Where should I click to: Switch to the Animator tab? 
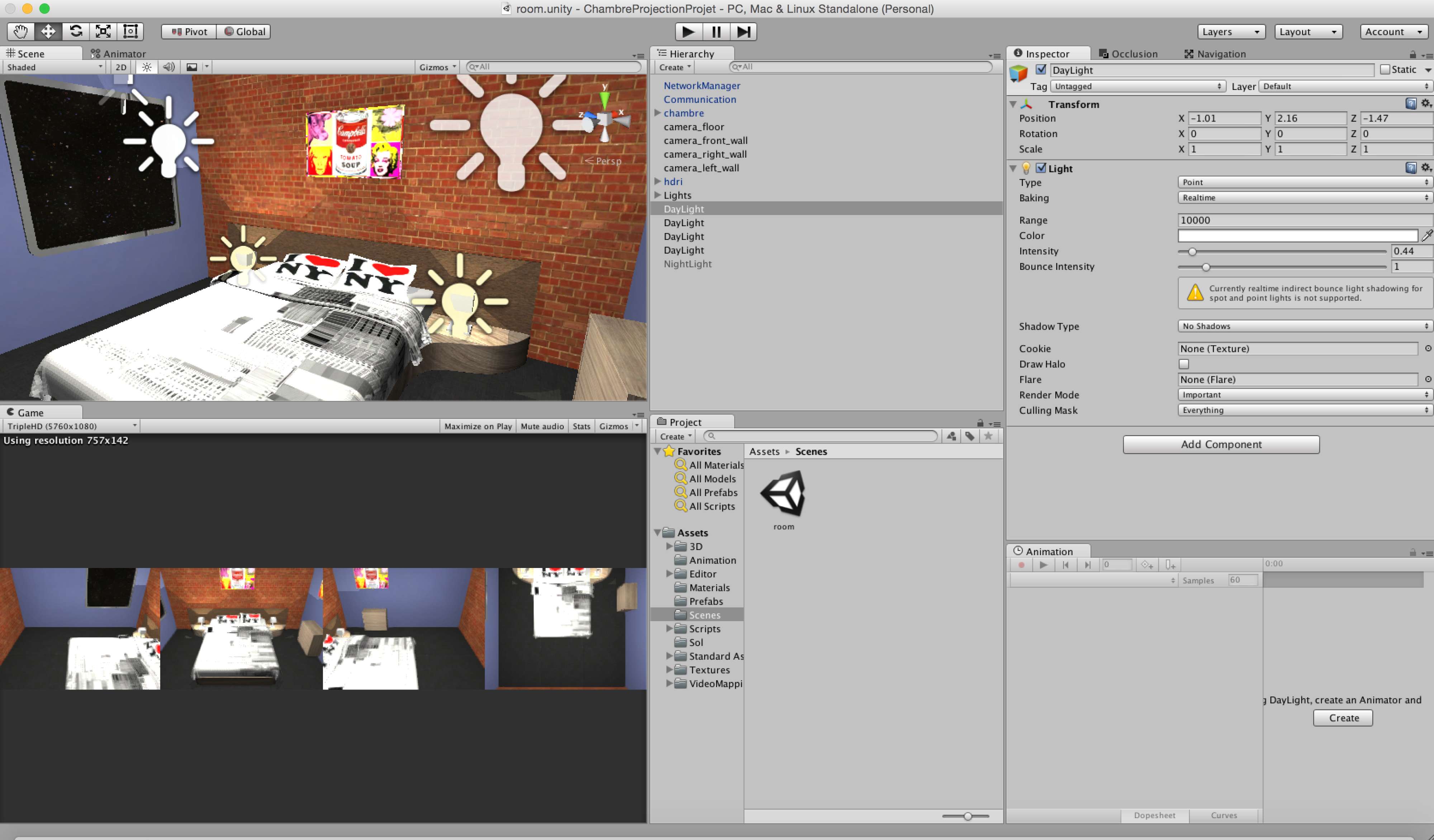click(x=118, y=54)
